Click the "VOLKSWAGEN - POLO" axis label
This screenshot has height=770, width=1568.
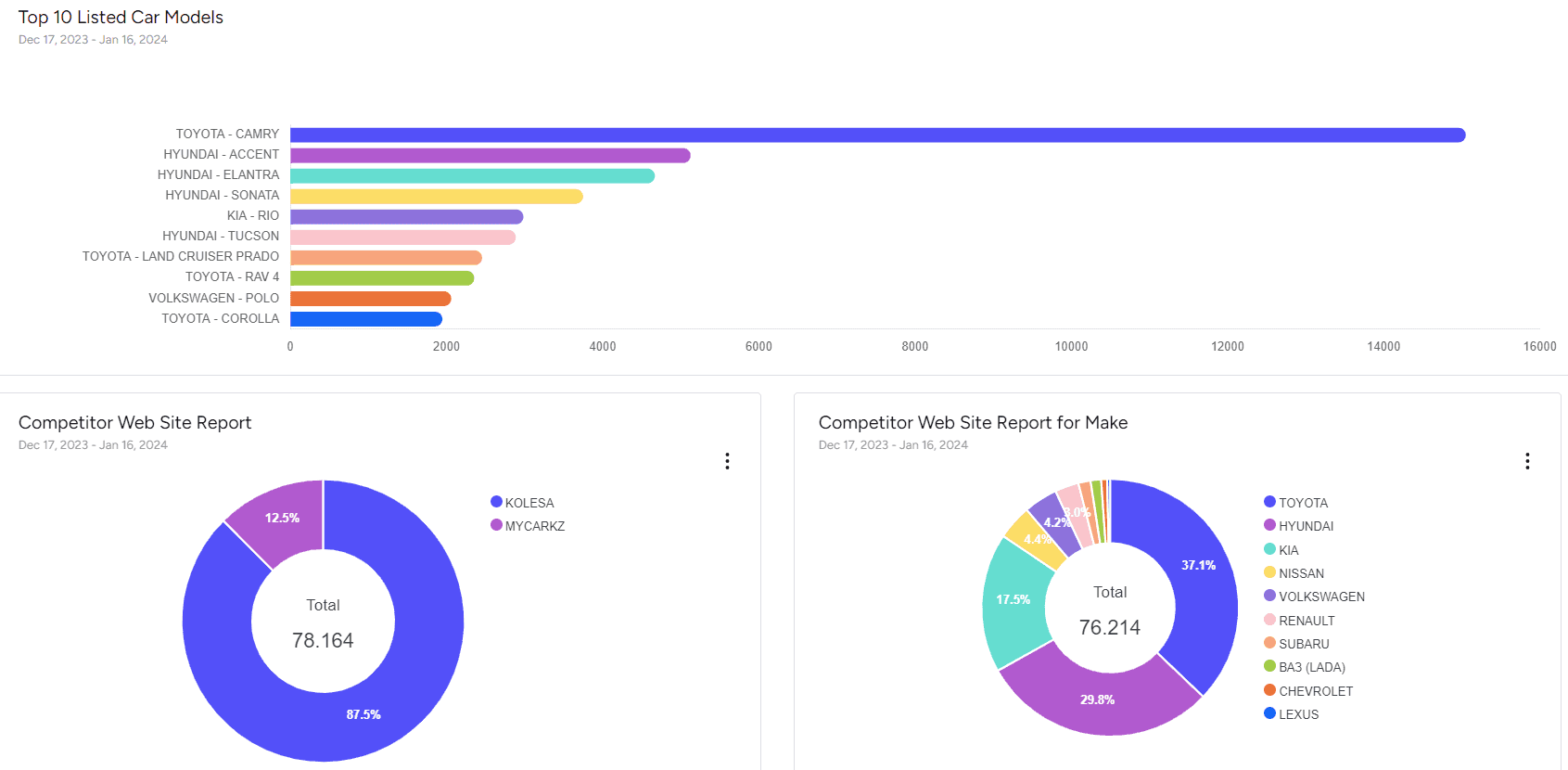[x=213, y=298]
